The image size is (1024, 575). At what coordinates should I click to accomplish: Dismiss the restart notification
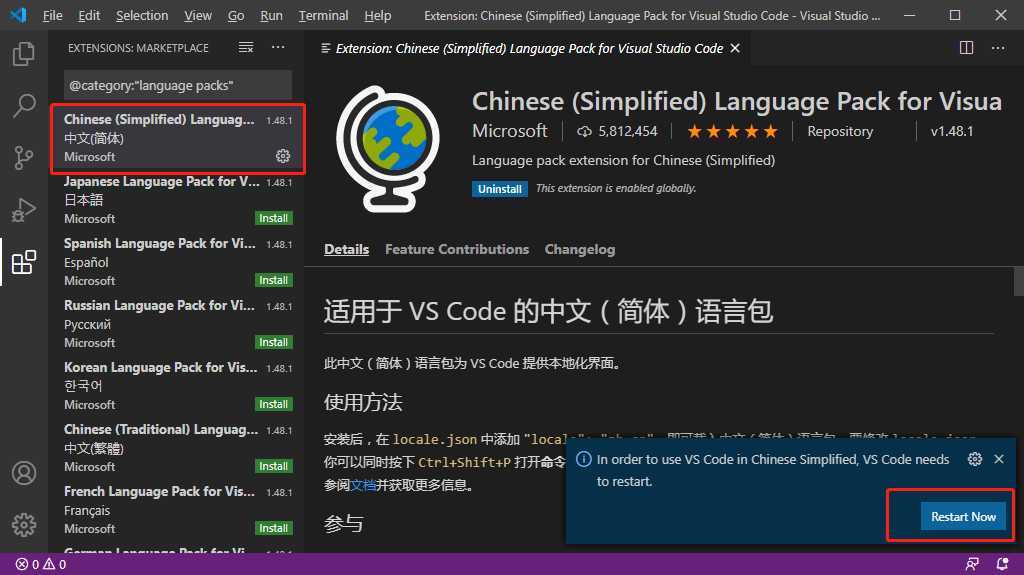(999, 459)
